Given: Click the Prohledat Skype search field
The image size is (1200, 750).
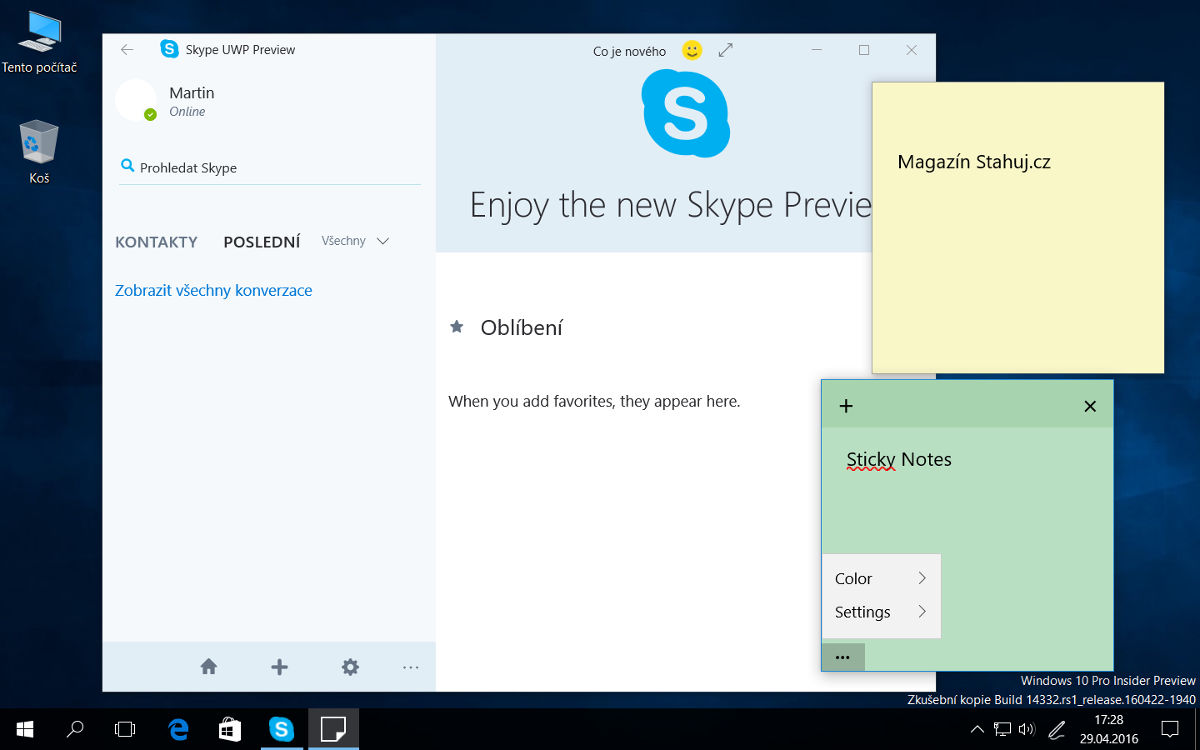Looking at the screenshot, I should tap(269, 167).
